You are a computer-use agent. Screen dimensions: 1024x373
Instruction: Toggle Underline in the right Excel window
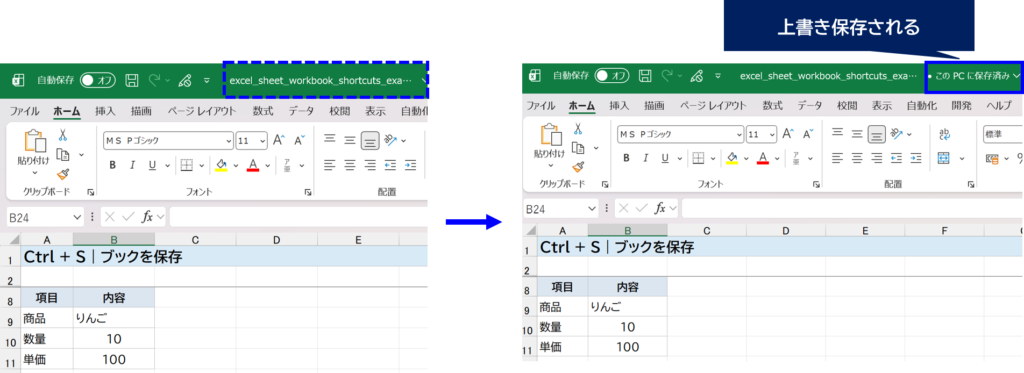(x=665, y=158)
